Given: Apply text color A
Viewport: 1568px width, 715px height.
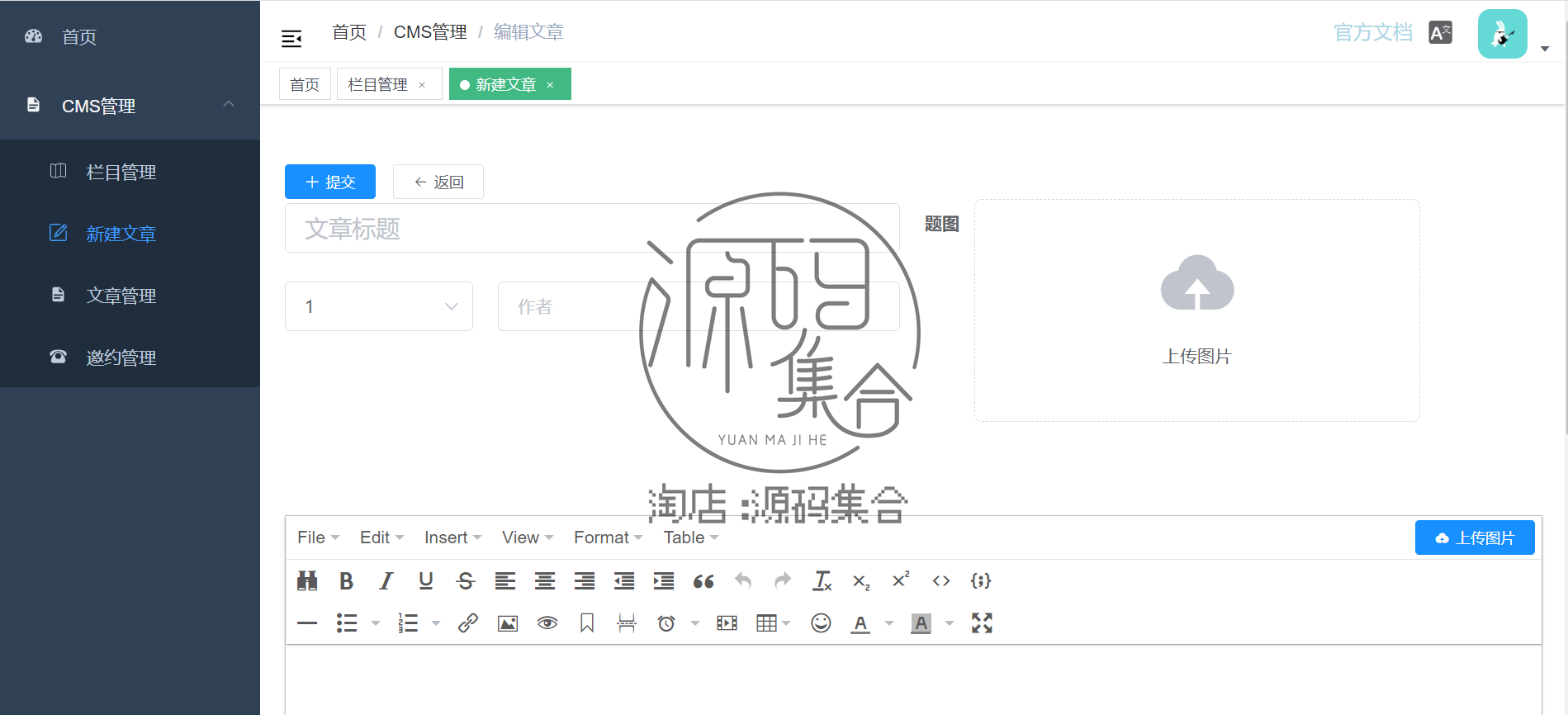Looking at the screenshot, I should [x=860, y=623].
